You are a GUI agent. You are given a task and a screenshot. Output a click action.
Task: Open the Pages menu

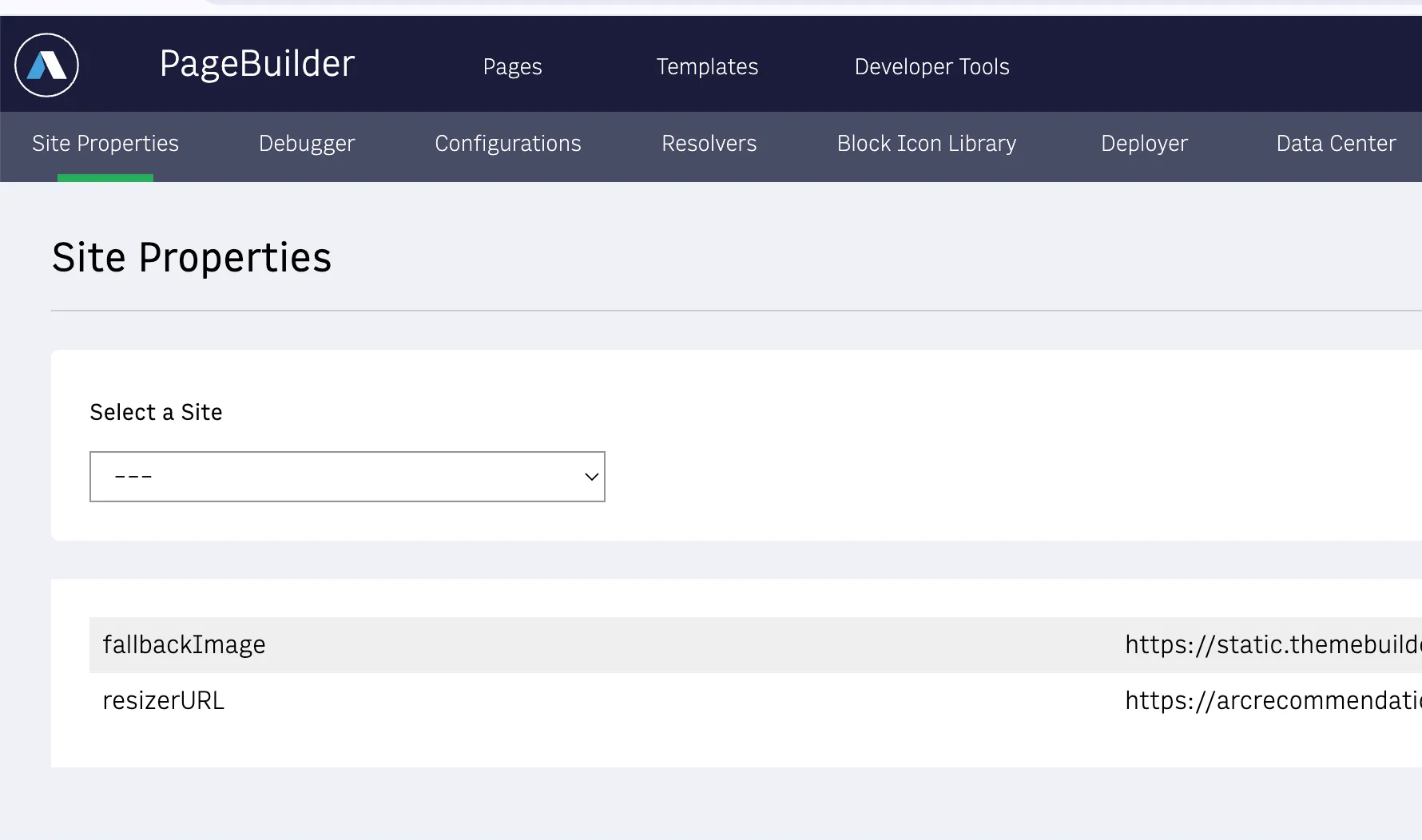tap(512, 67)
